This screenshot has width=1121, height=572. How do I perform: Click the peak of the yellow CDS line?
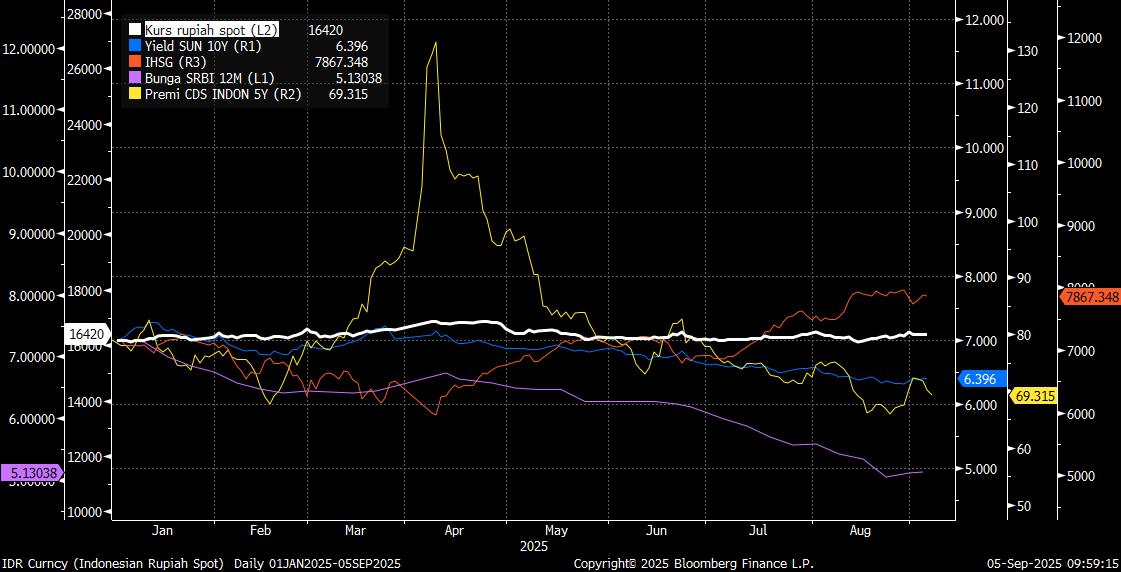435,43
